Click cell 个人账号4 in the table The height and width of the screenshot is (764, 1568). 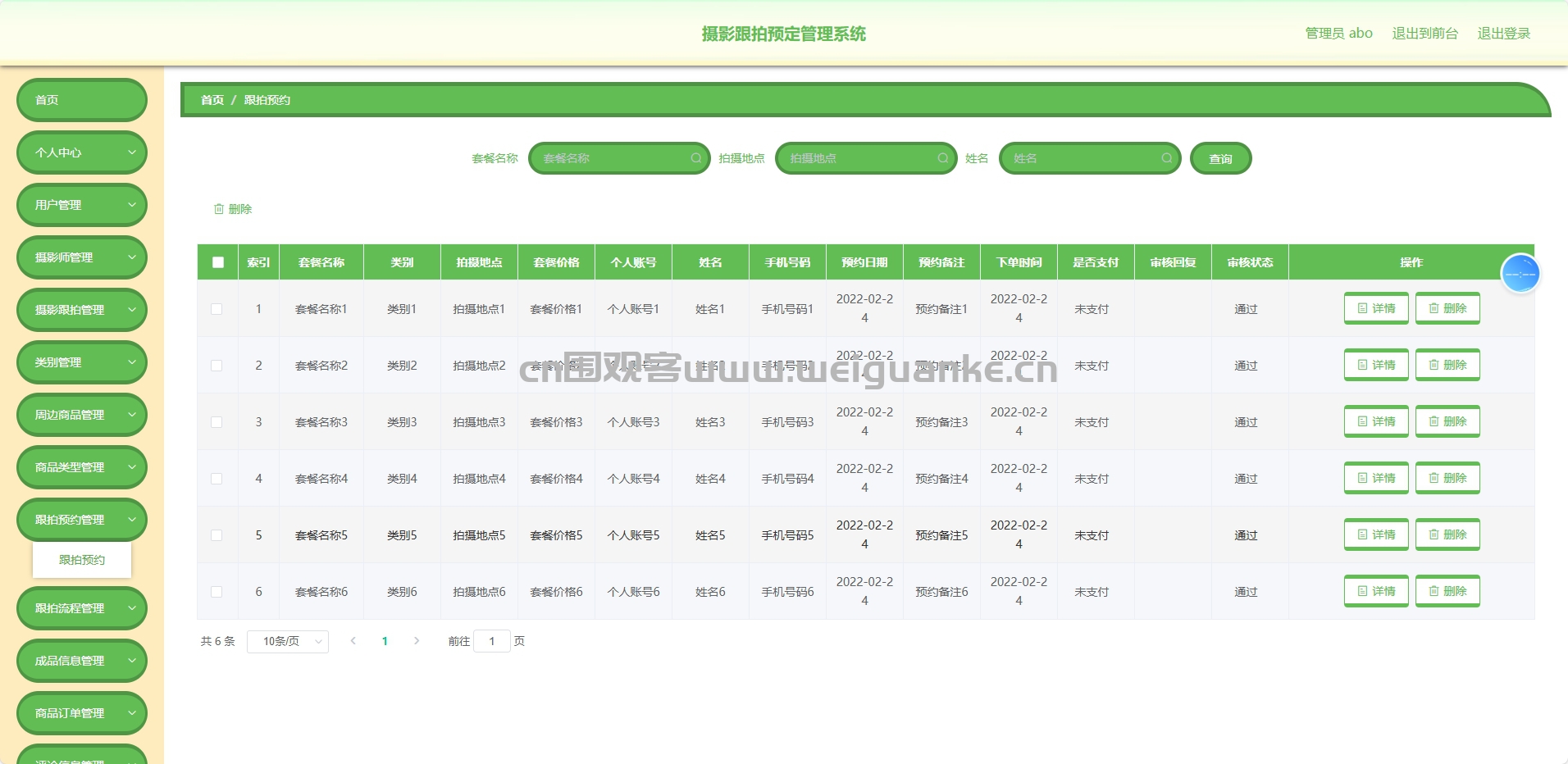pos(633,479)
